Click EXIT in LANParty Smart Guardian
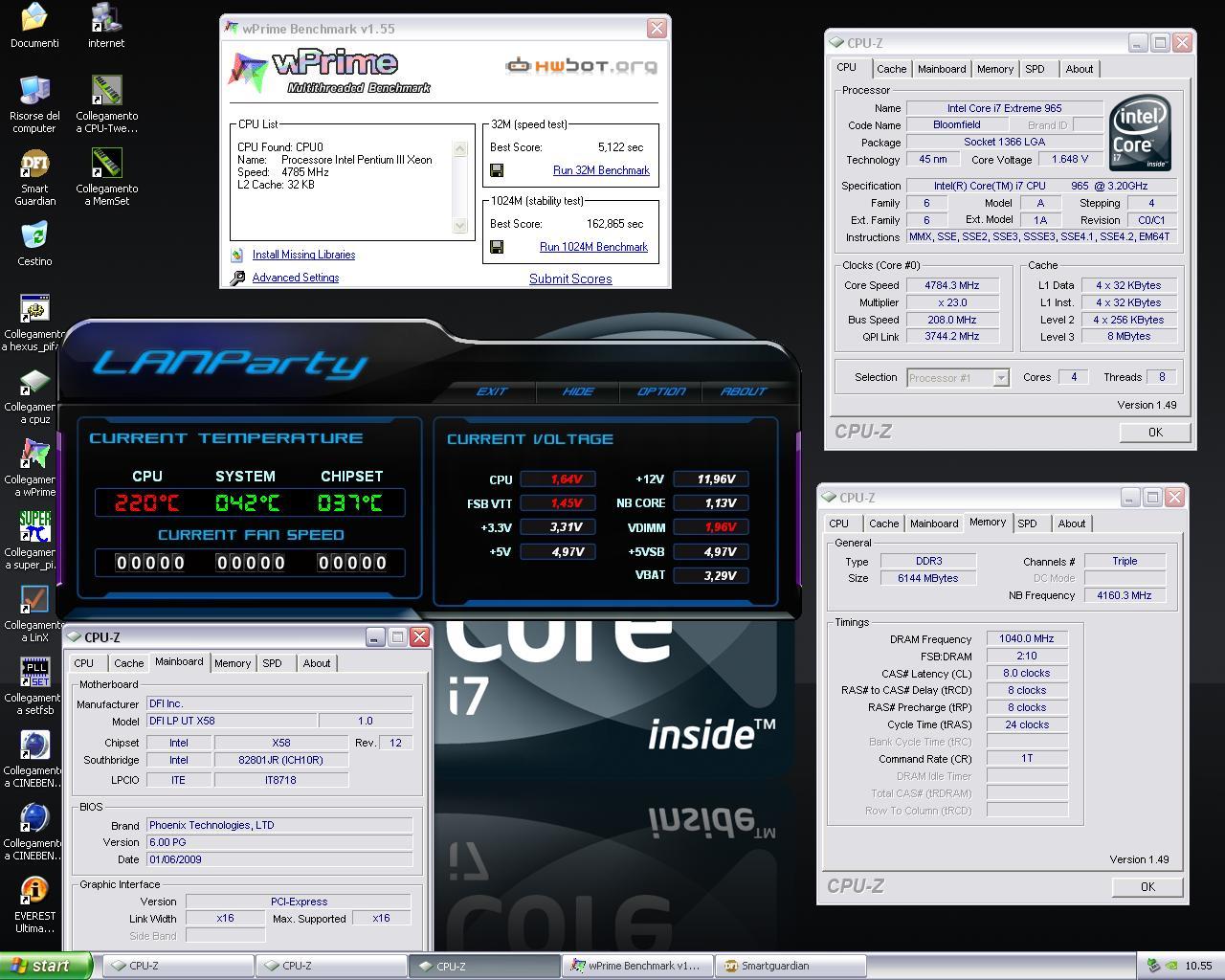Screen dimensions: 1225x980 coord(492,391)
